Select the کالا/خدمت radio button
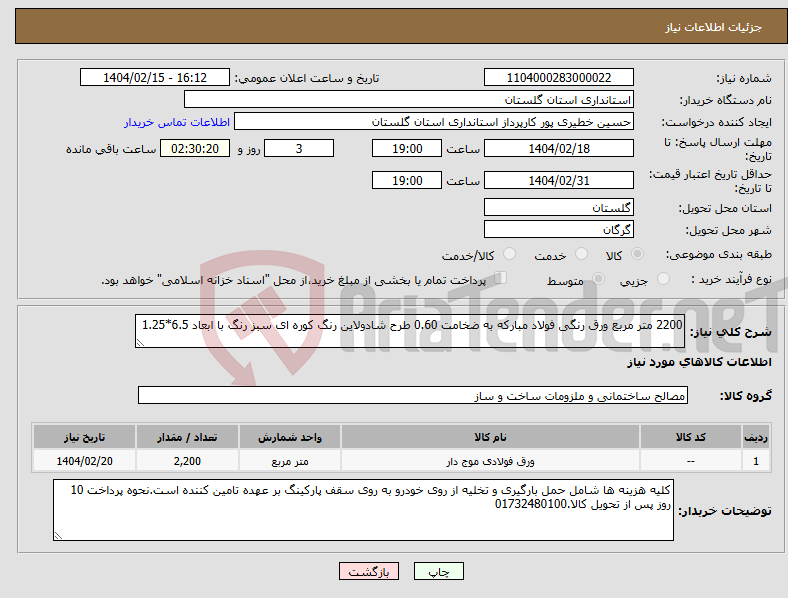Screen dimensions: 788x598 tap(509, 254)
